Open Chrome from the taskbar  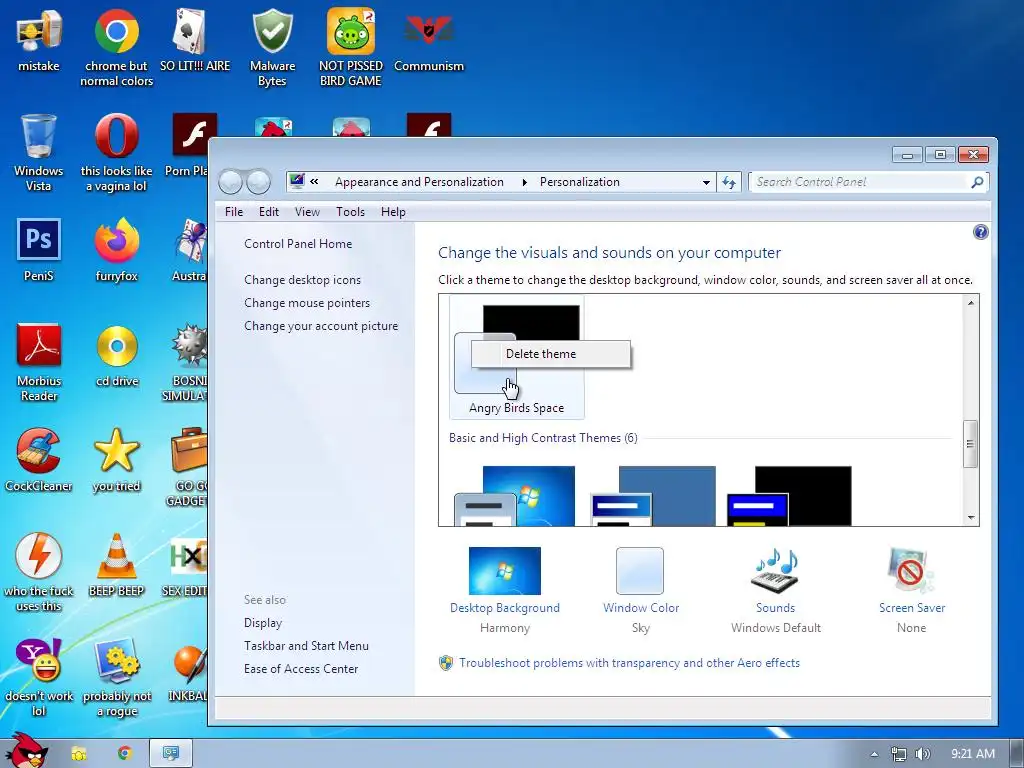(125, 754)
